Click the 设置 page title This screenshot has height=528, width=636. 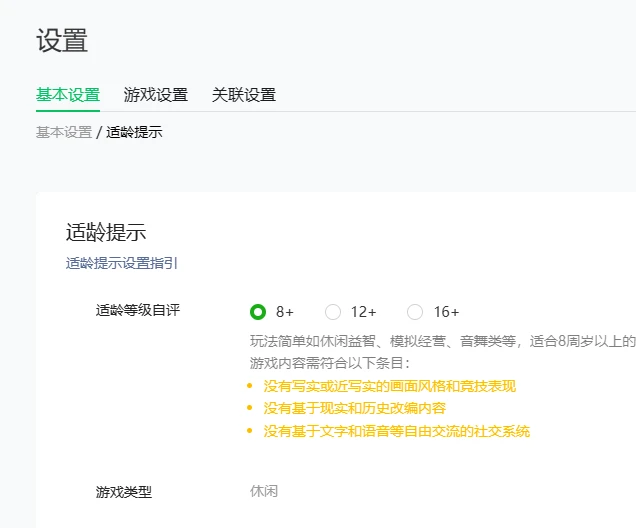click(62, 41)
